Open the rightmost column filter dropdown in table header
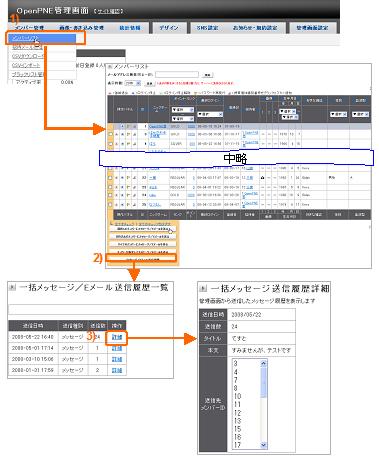 click(360, 114)
